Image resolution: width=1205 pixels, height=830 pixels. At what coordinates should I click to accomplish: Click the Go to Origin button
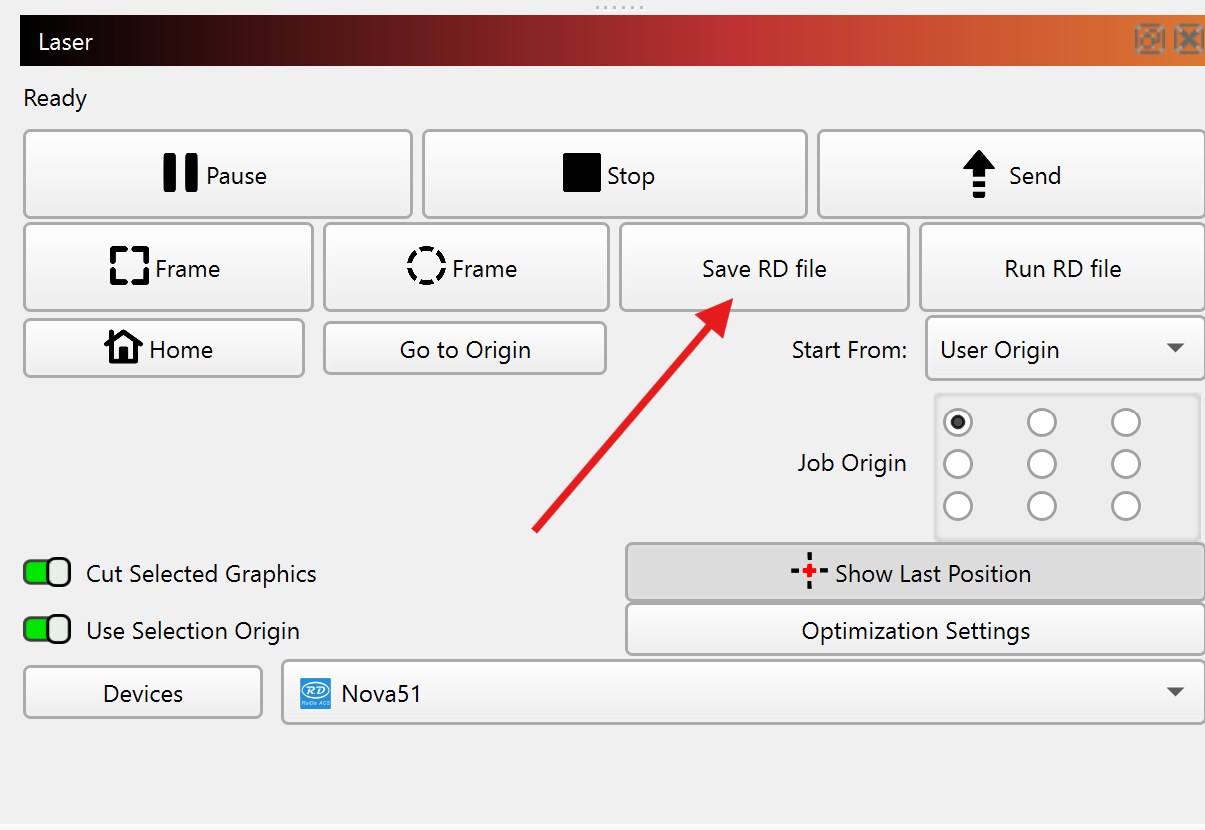pos(465,349)
